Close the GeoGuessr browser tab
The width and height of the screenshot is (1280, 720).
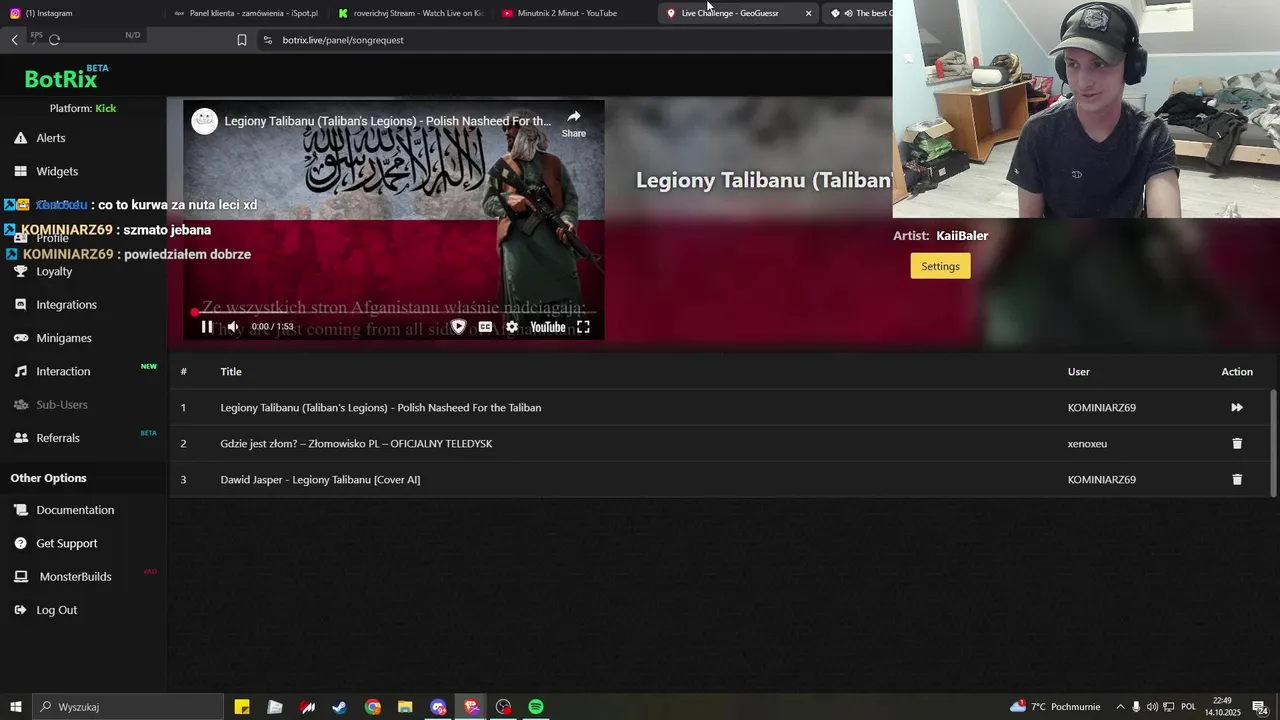808,13
